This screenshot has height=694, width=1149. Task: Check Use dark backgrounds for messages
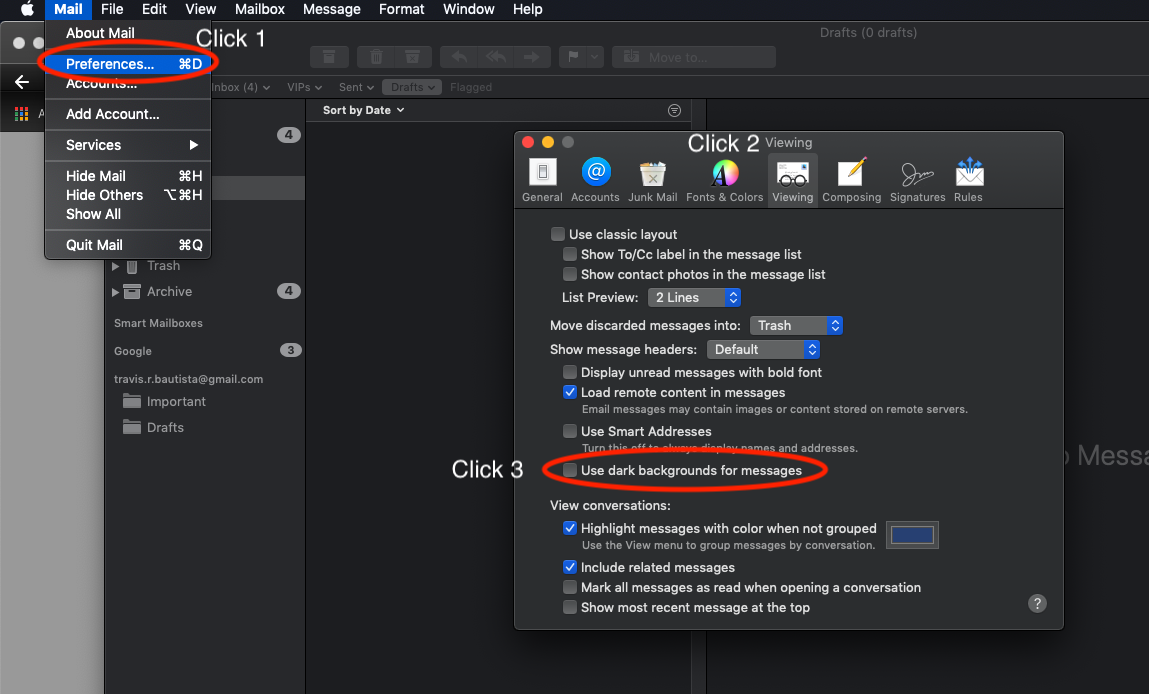[x=569, y=470]
